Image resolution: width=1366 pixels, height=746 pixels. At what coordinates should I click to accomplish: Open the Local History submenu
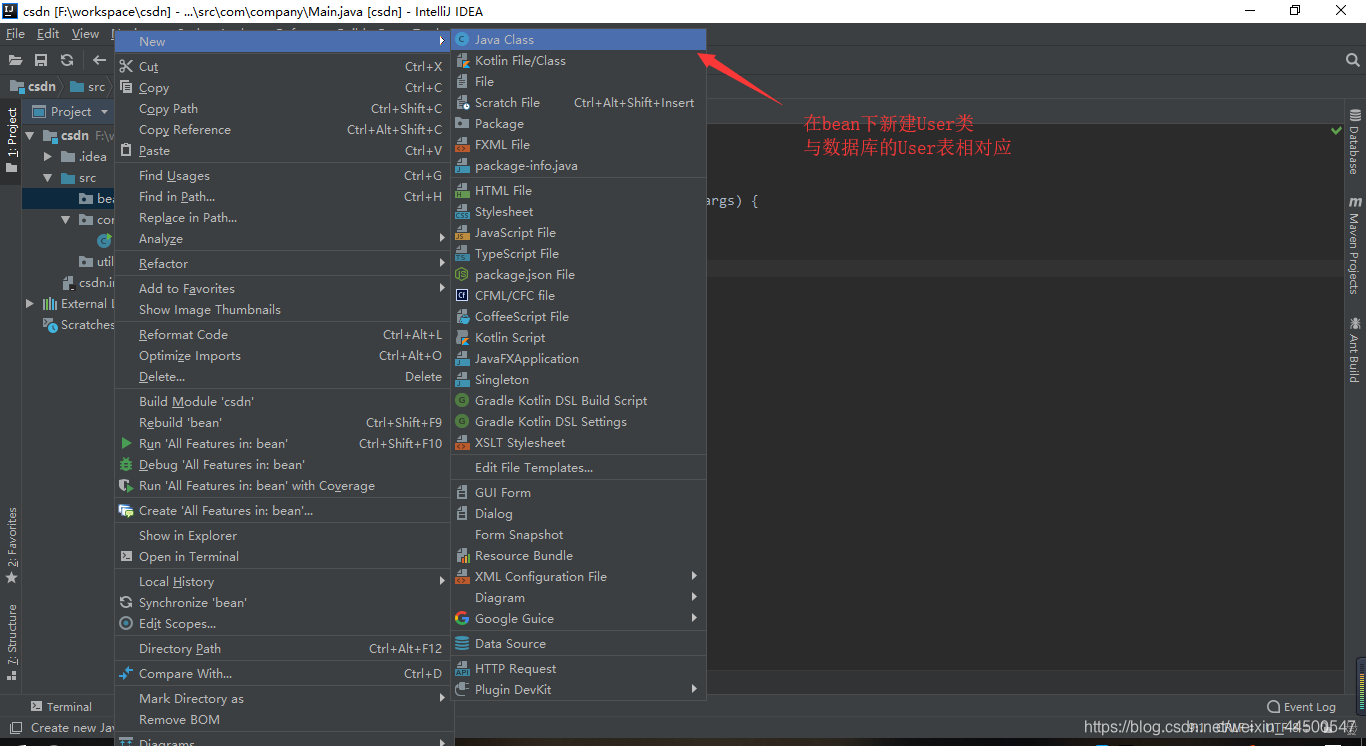[x=281, y=581]
